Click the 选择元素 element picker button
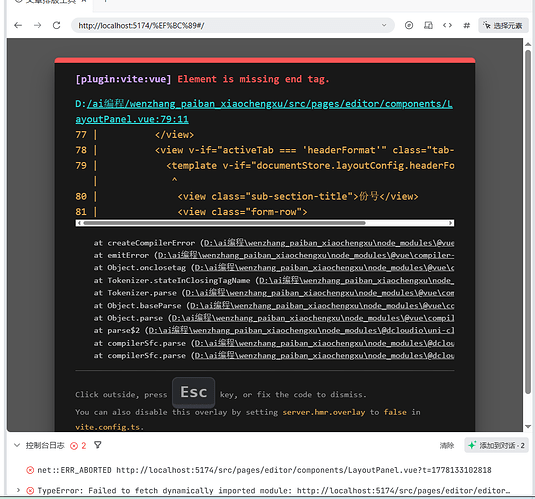 (503, 25)
